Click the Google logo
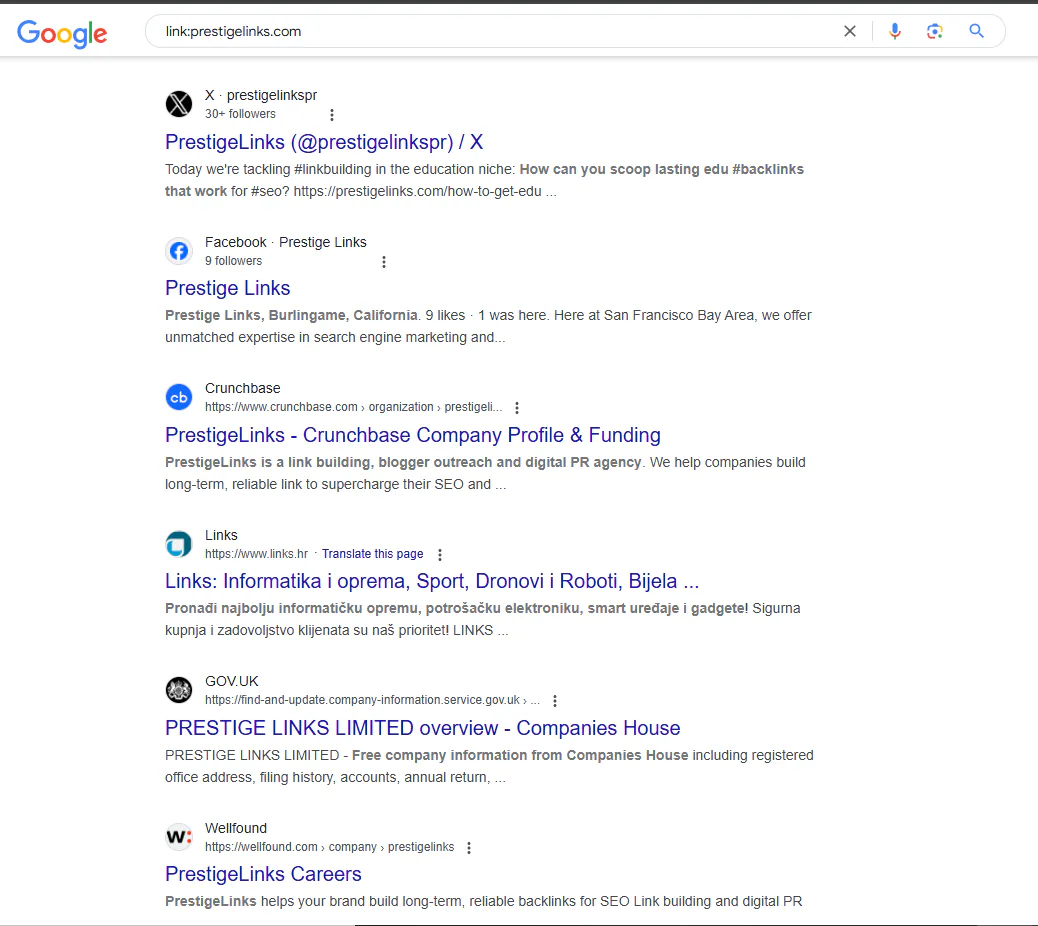The height and width of the screenshot is (926, 1038). click(x=62, y=33)
